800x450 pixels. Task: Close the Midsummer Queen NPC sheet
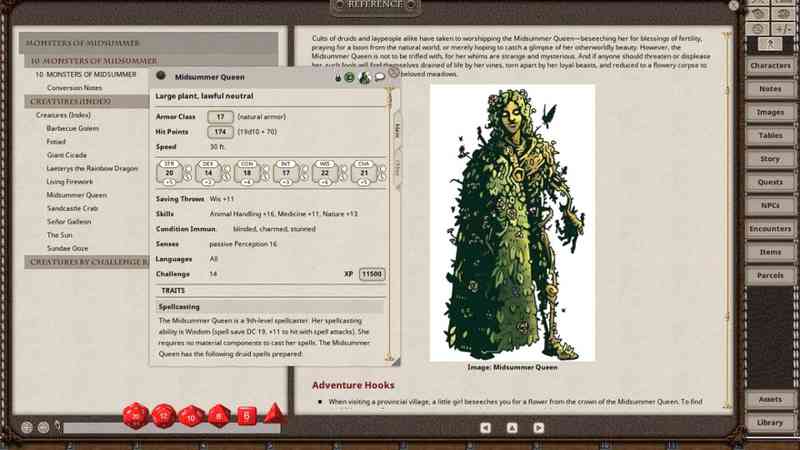pos(394,72)
